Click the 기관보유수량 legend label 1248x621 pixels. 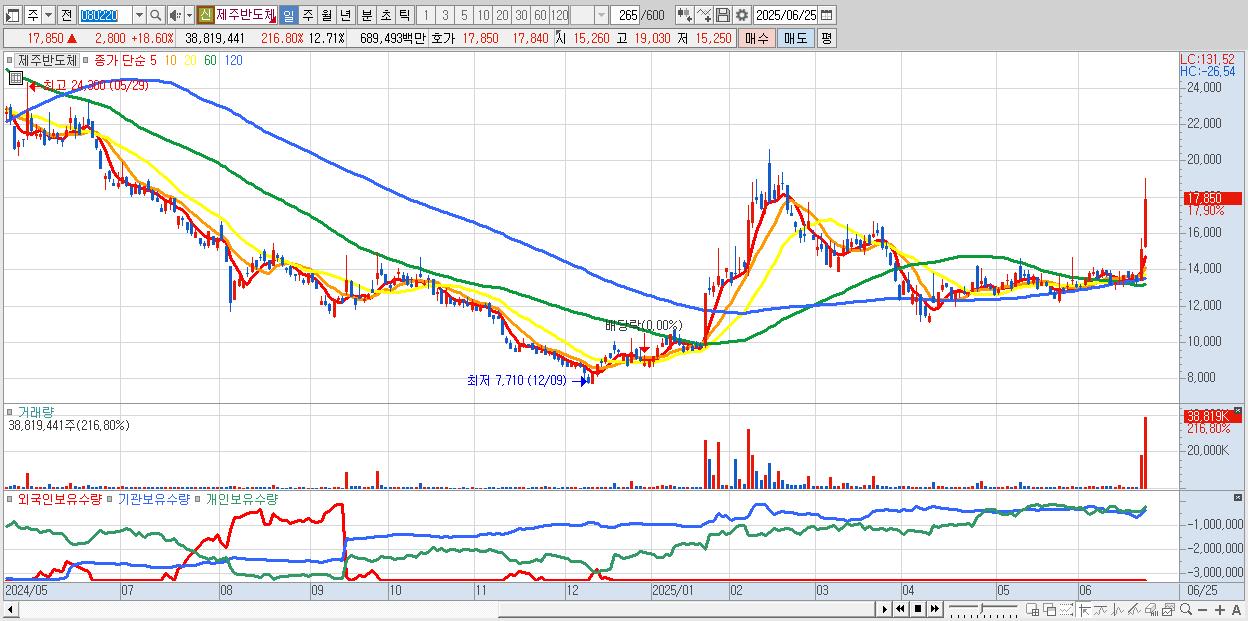[x=154, y=498]
